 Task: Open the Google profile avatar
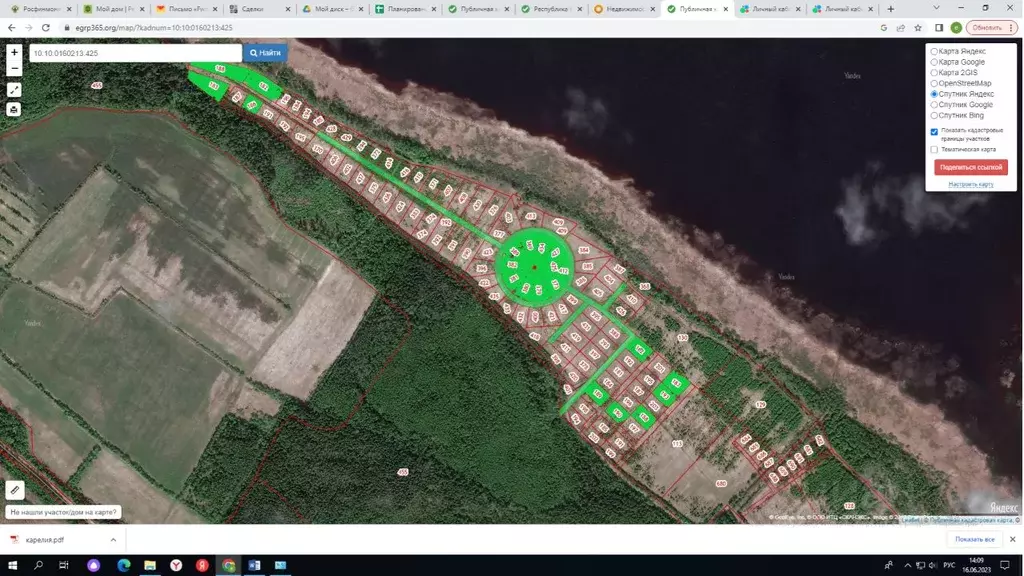(956, 27)
